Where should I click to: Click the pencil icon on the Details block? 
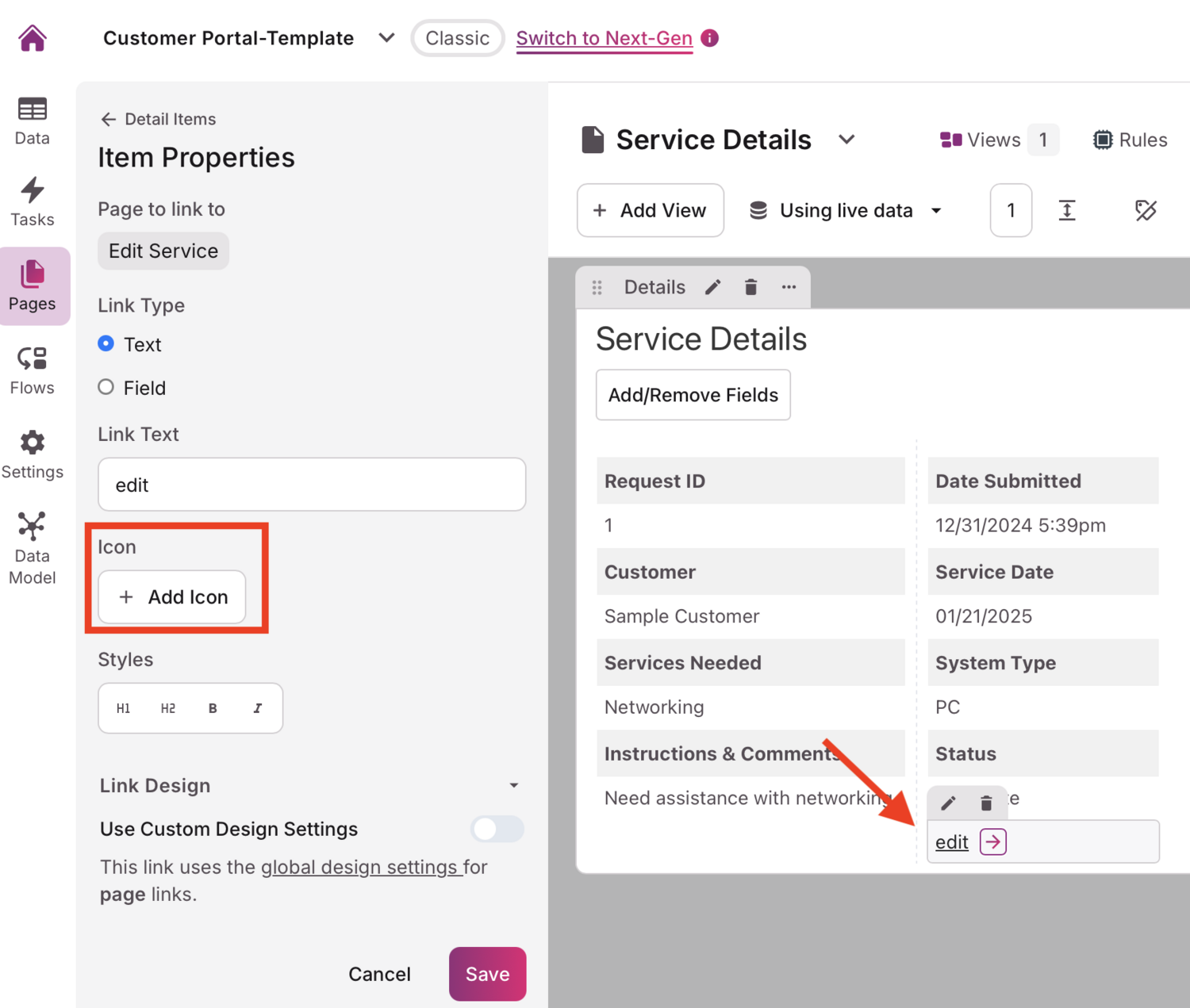712,287
